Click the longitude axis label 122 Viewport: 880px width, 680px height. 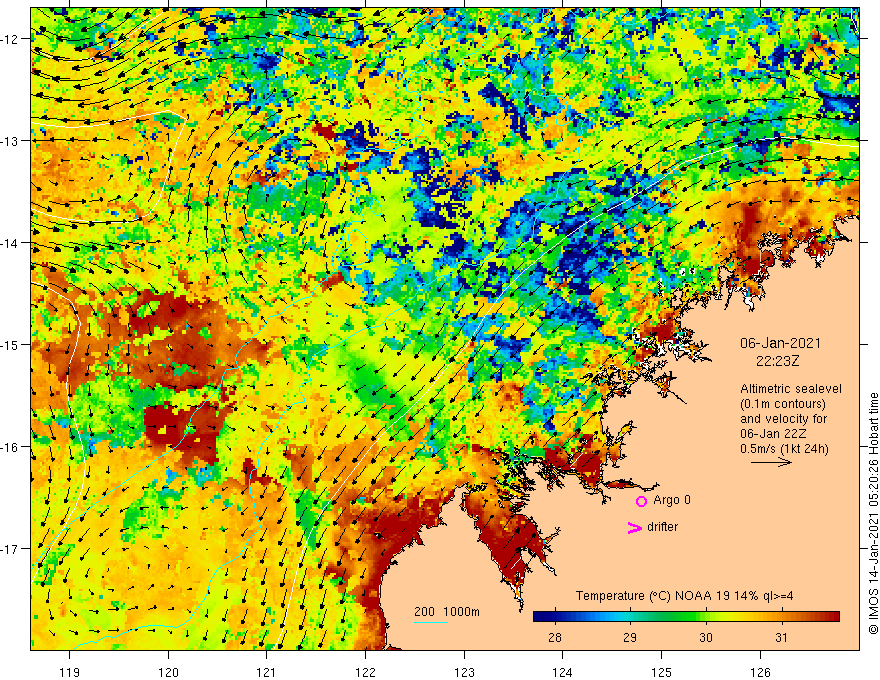[x=365, y=672]
